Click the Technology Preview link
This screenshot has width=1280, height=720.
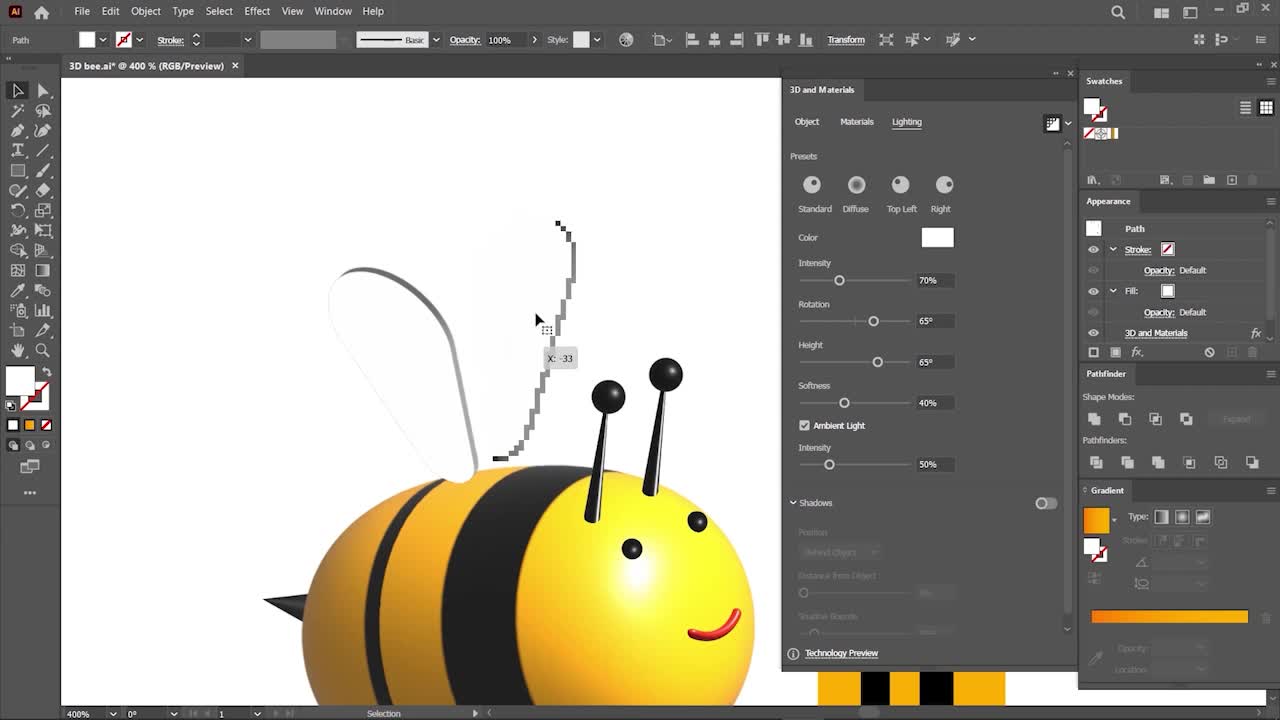(x=841, y=653)
